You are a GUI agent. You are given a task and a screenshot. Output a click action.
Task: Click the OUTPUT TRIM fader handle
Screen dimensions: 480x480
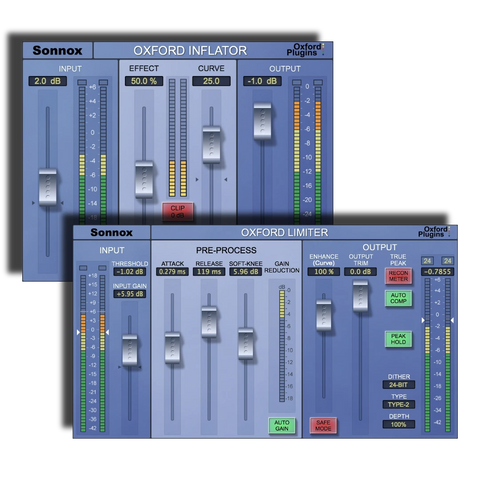coord(360,296)
